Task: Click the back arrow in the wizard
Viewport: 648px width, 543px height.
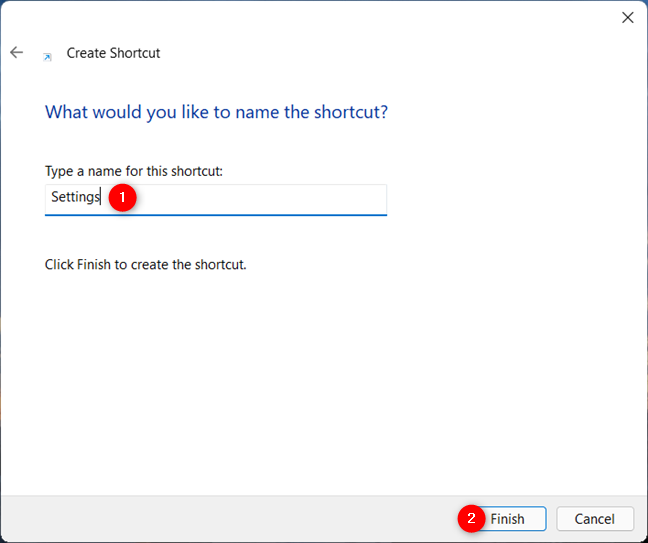Action: pos(17,52)
